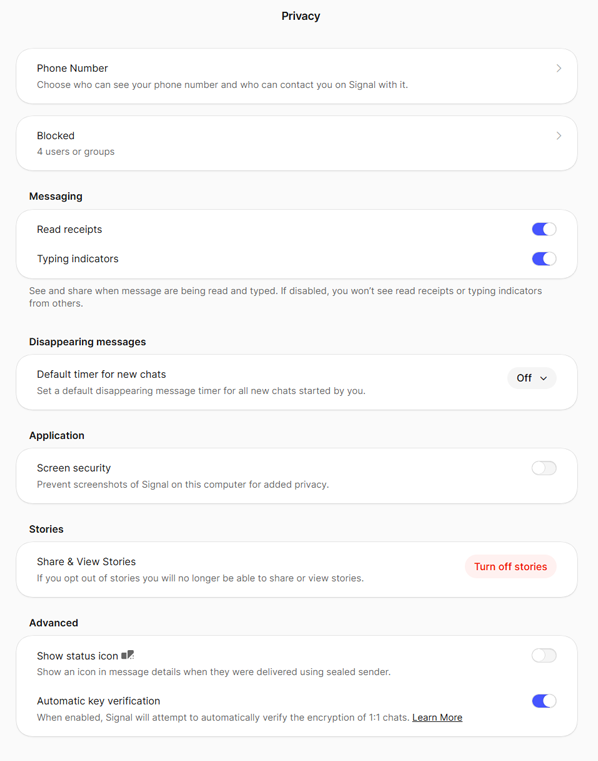The image size is (598, 761).
Task: Click the Turn off stories button
Action: coord(511,566)
